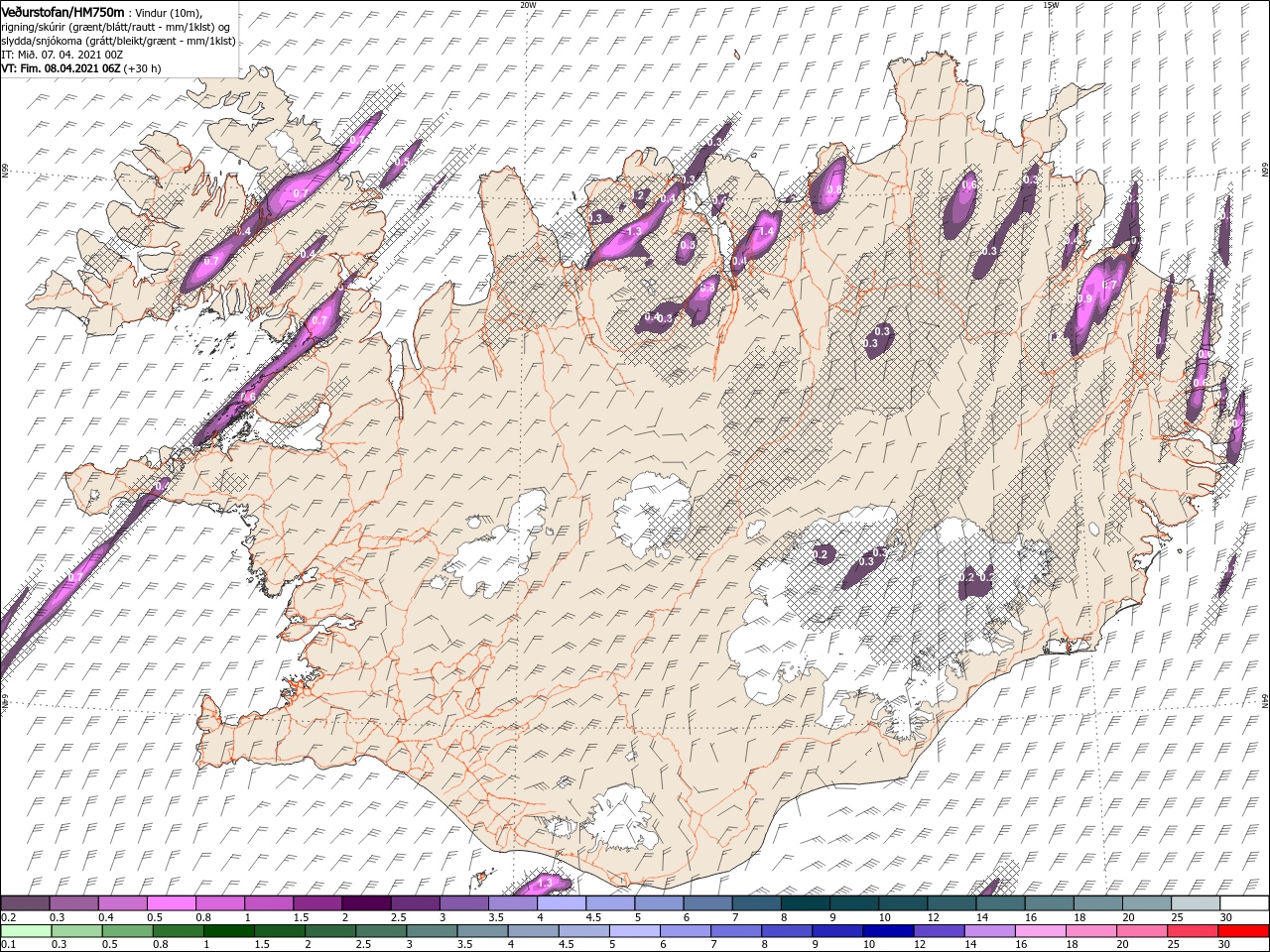Click the slydda/snjókoma legend description line
Screen dimensions: 1270x952
118,41
